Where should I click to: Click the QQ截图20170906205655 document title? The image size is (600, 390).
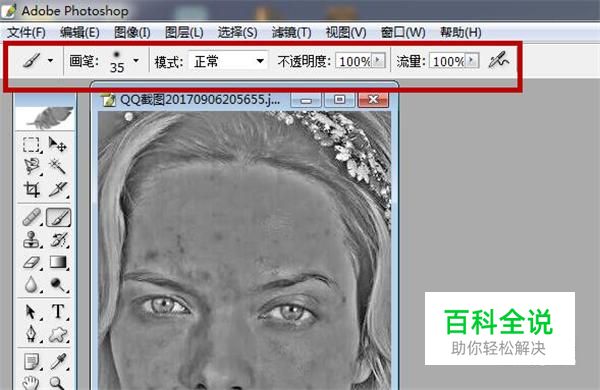200,100
